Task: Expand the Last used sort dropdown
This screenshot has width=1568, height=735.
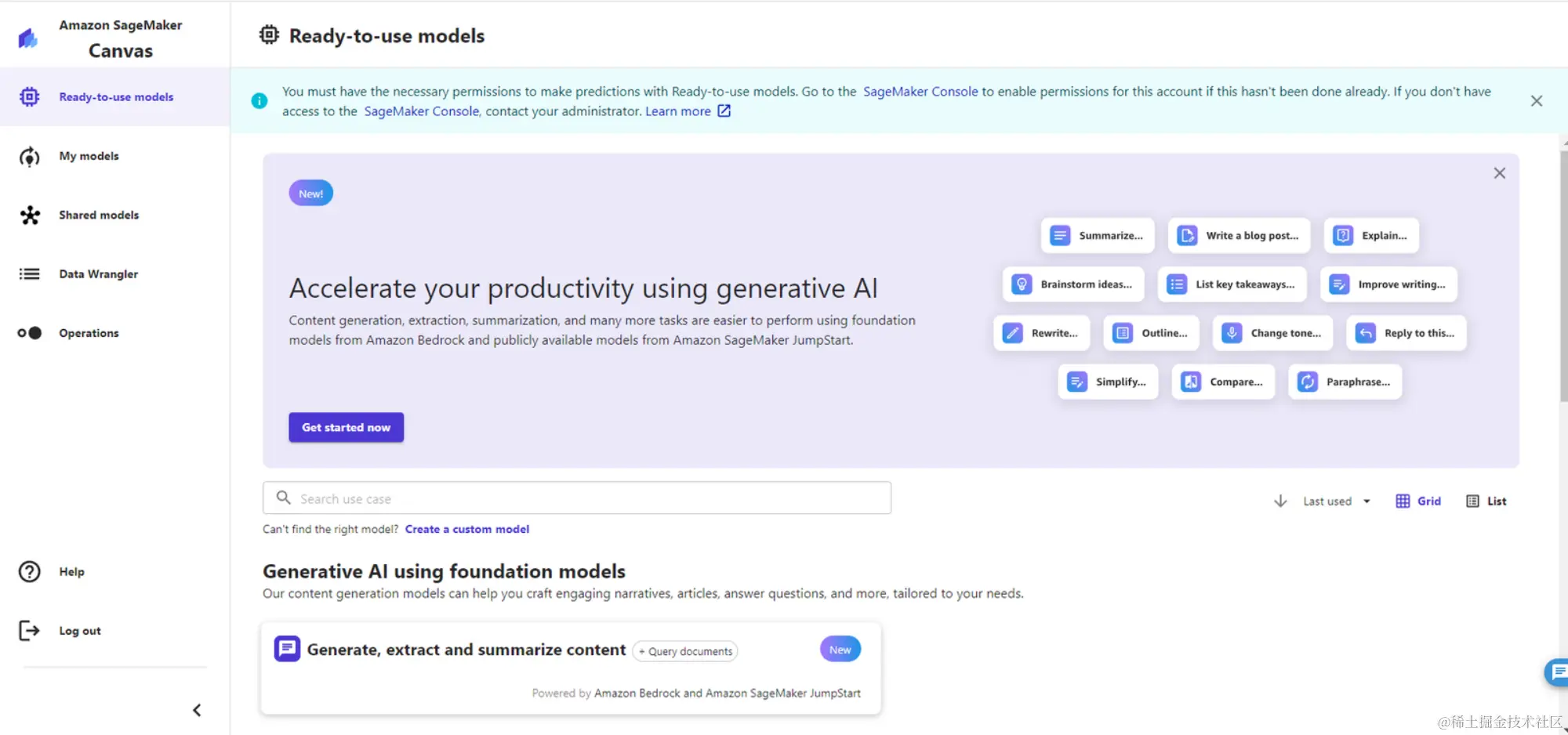Action: coord(1337,501)
